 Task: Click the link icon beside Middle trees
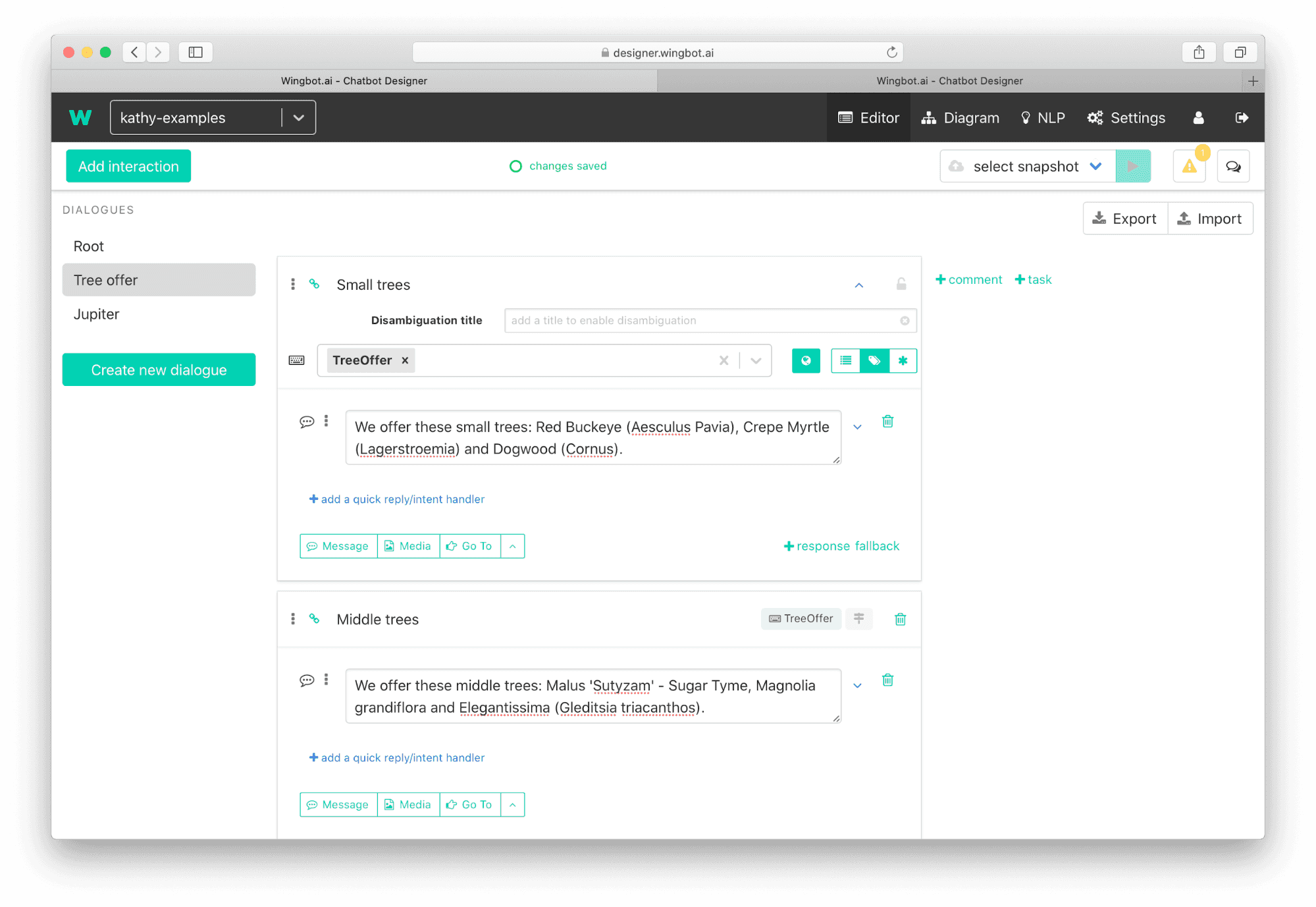coord(315,618)
